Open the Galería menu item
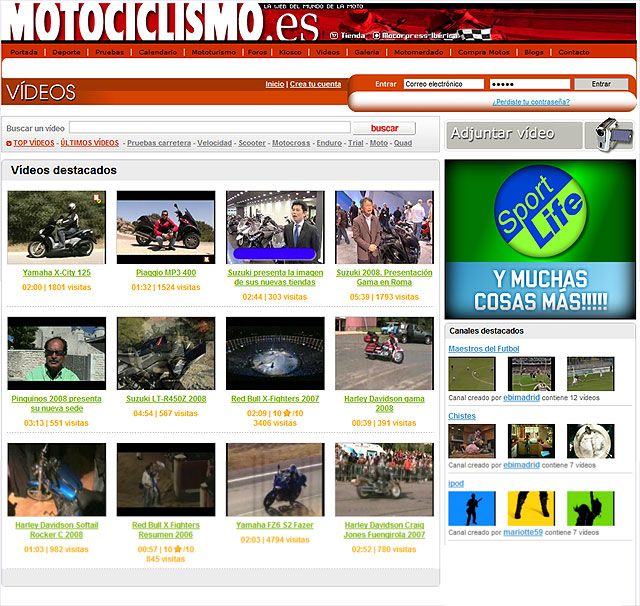Image resolution: width=640 pixels, height=606 pixels. (367, 52)
